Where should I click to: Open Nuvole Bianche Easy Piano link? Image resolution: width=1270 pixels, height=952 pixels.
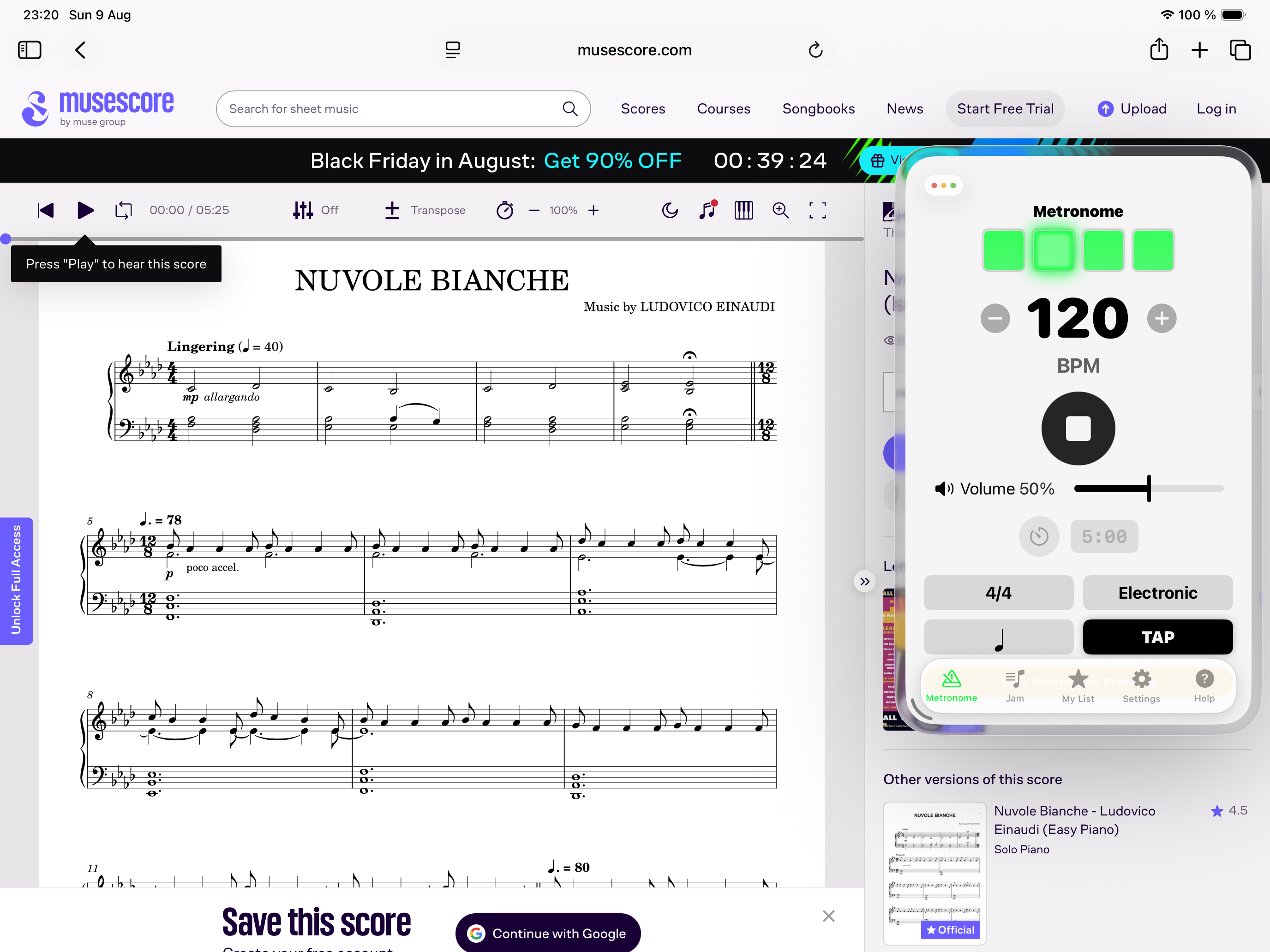coord(1074,820)
